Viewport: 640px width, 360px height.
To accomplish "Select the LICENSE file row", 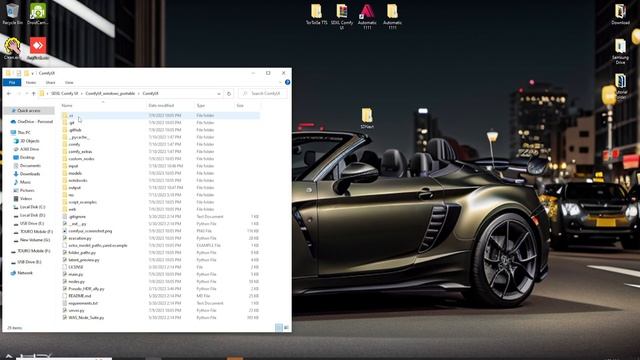I will (x=160, y=267).
